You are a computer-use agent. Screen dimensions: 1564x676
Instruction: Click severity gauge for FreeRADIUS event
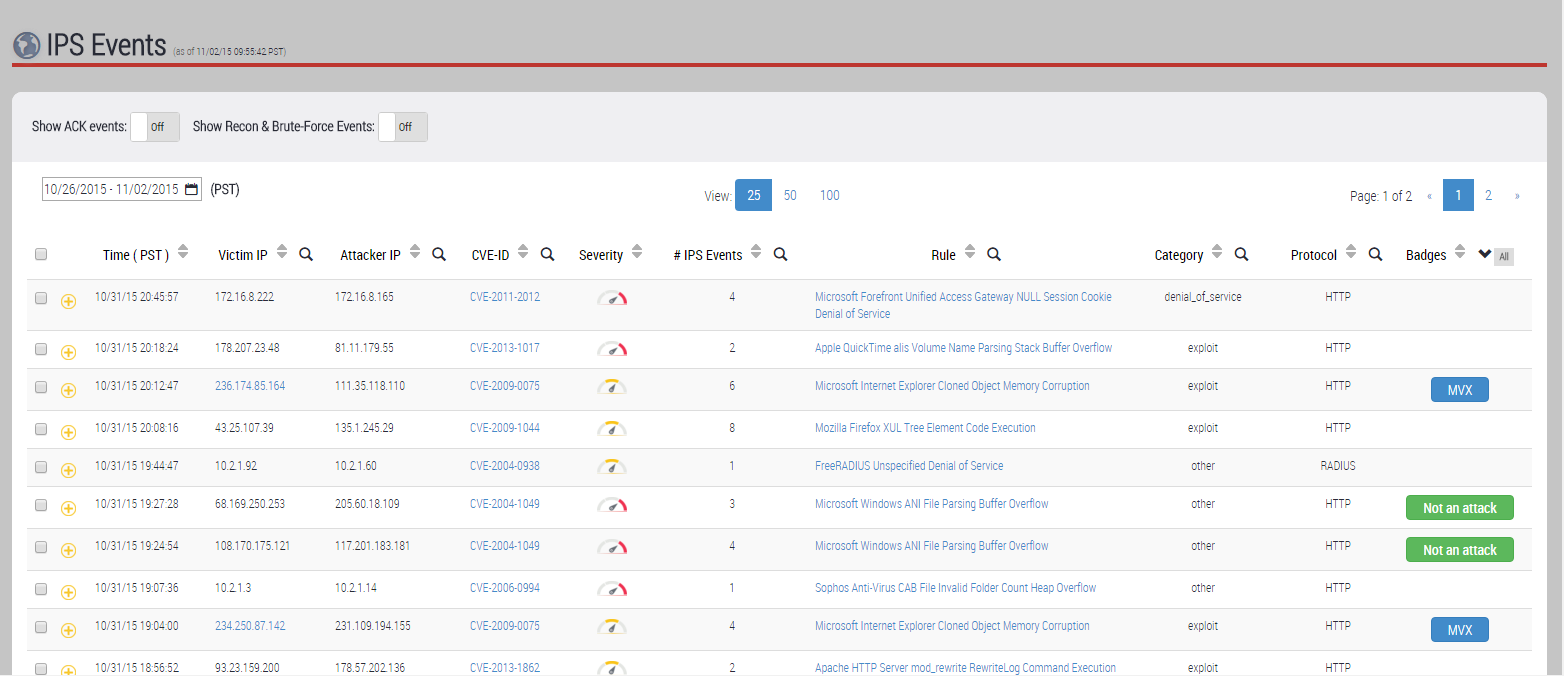[x=612, y=466]
